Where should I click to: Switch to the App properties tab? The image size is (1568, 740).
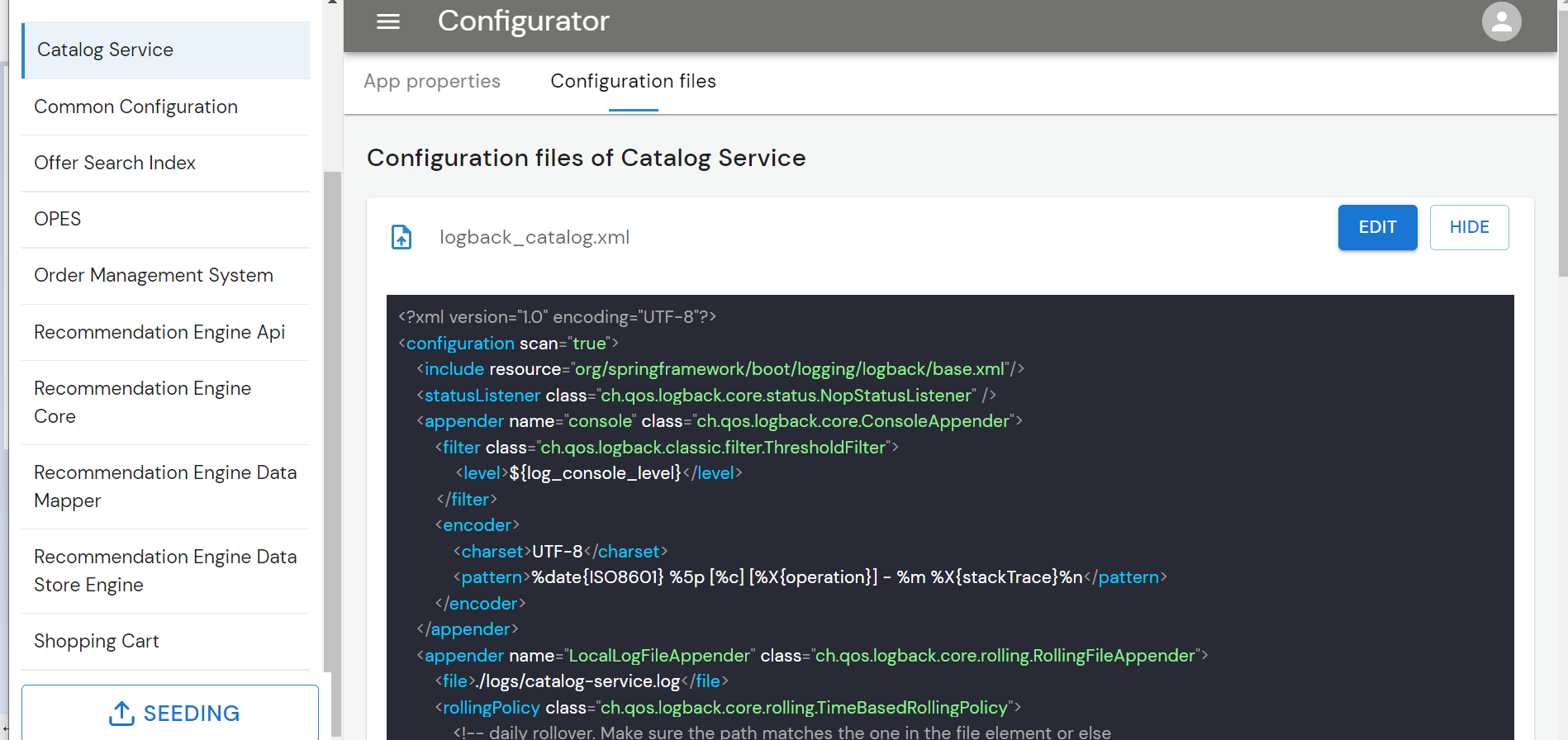pos(432,82)
